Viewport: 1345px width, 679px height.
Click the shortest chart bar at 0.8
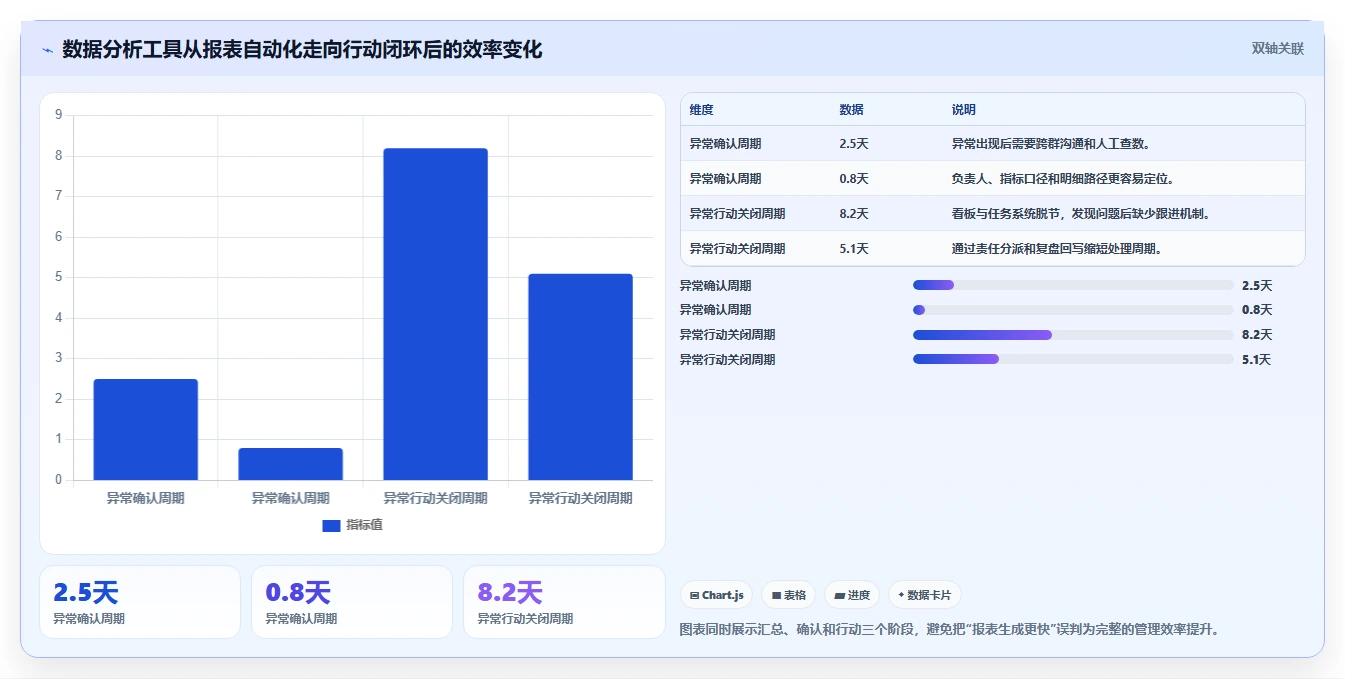pyautogui.click(x=290, y=464)
